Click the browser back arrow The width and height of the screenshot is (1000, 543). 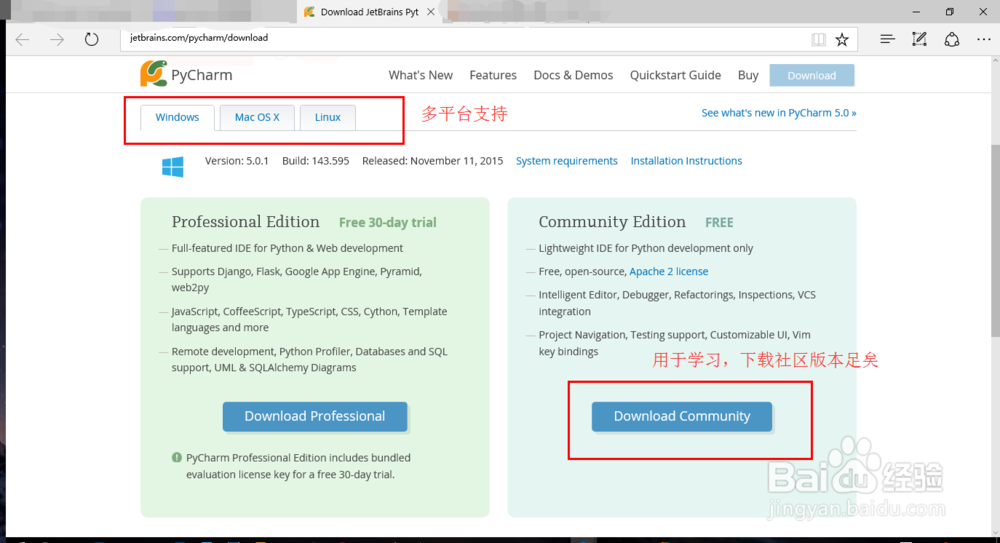click(22, 40)
